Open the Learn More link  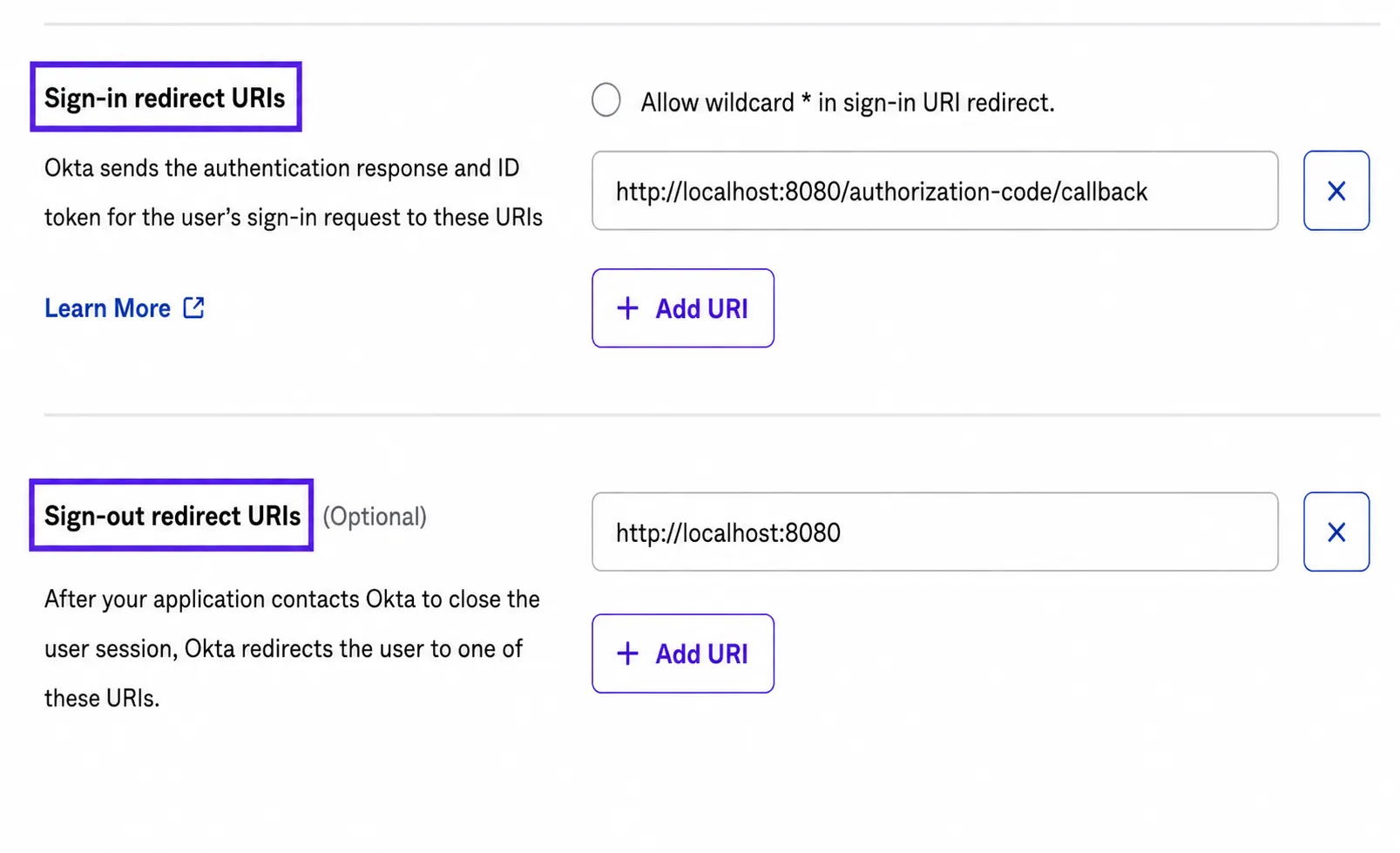click(108, 308)
